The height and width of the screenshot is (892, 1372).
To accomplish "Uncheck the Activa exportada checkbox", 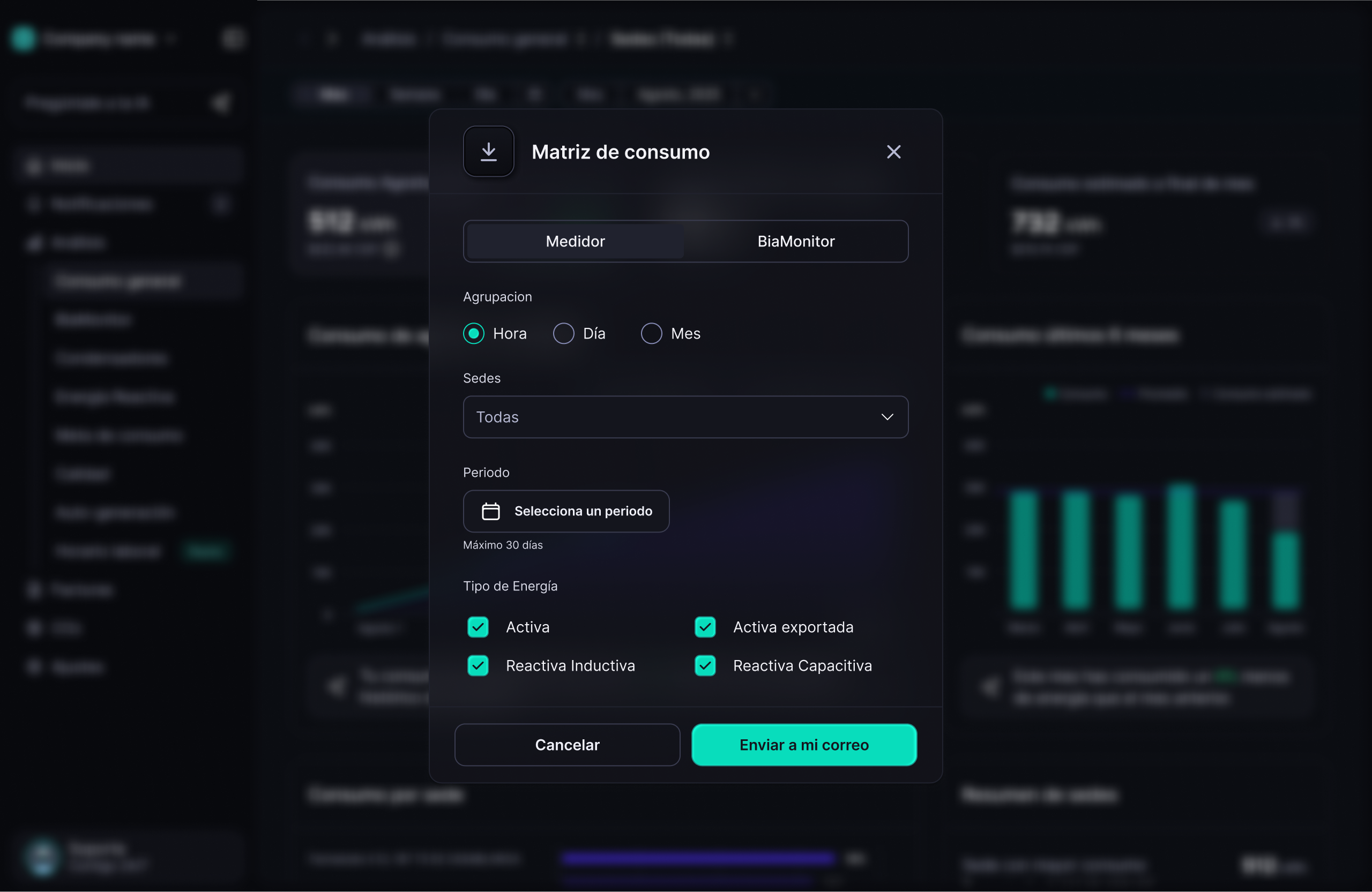I will tap(704, 627).
